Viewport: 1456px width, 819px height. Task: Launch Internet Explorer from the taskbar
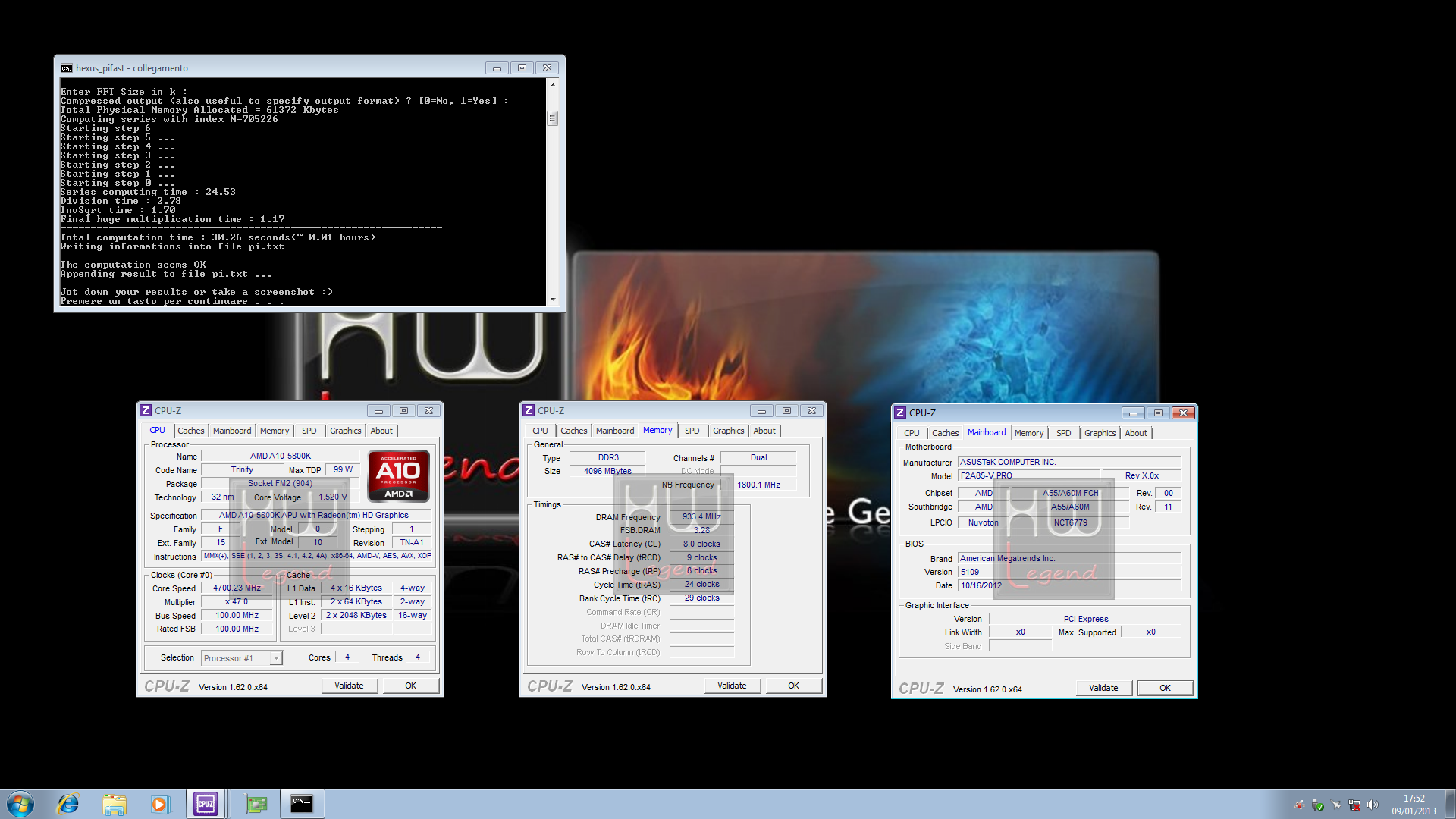pyautogui.click(x=68, y=804)
